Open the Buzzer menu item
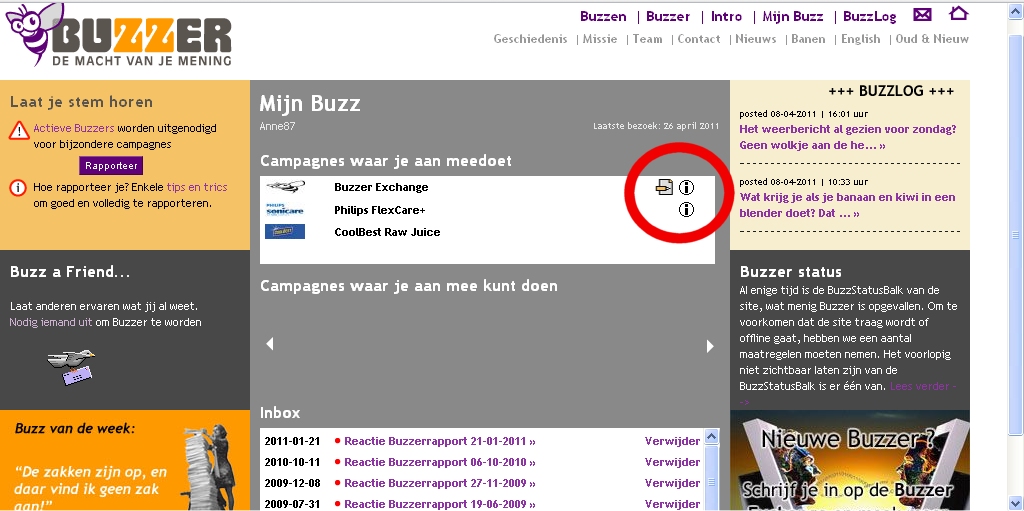 (x=668, y=16)
